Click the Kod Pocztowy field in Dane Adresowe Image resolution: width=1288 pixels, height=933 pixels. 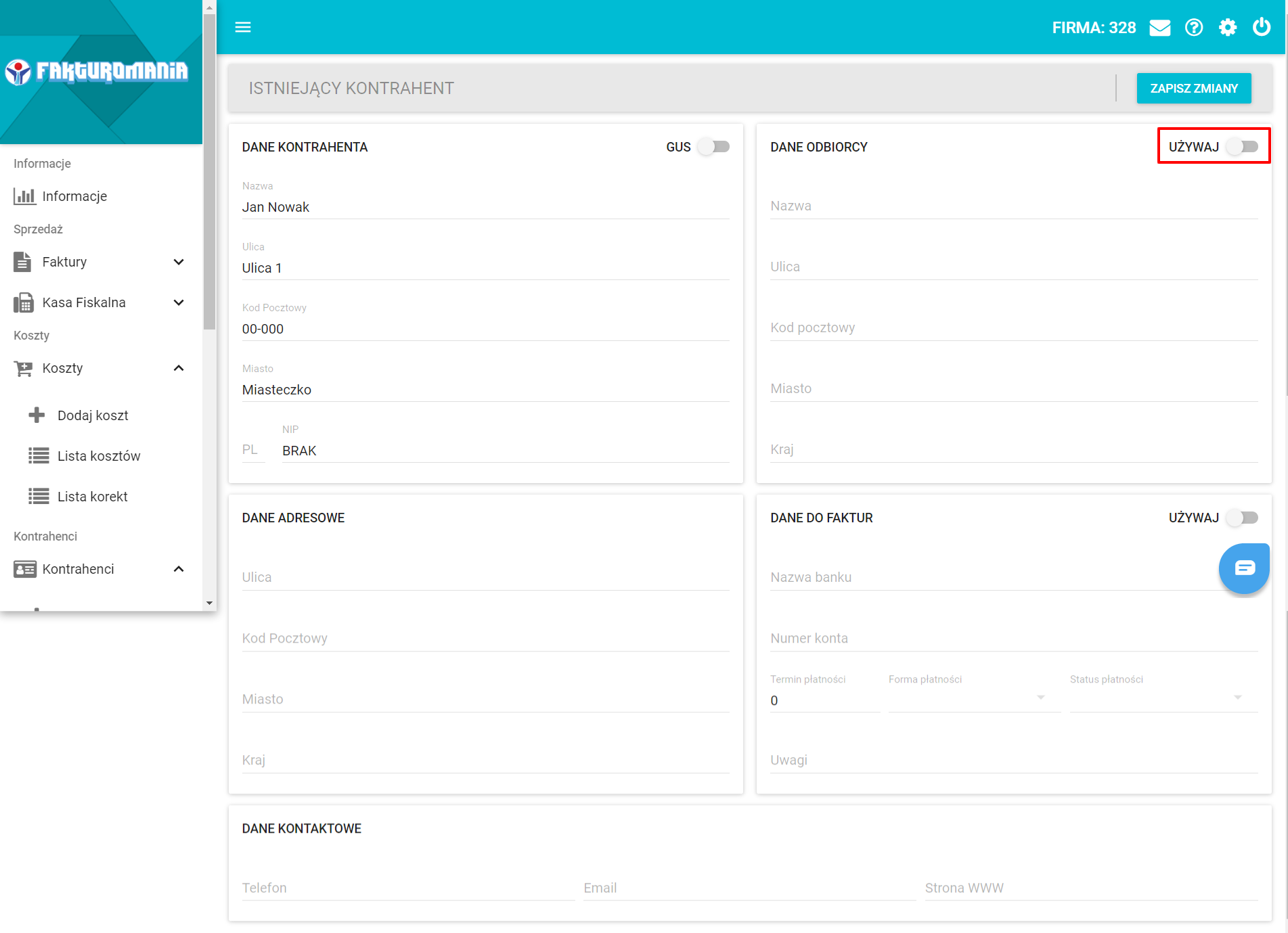[485, 639]
